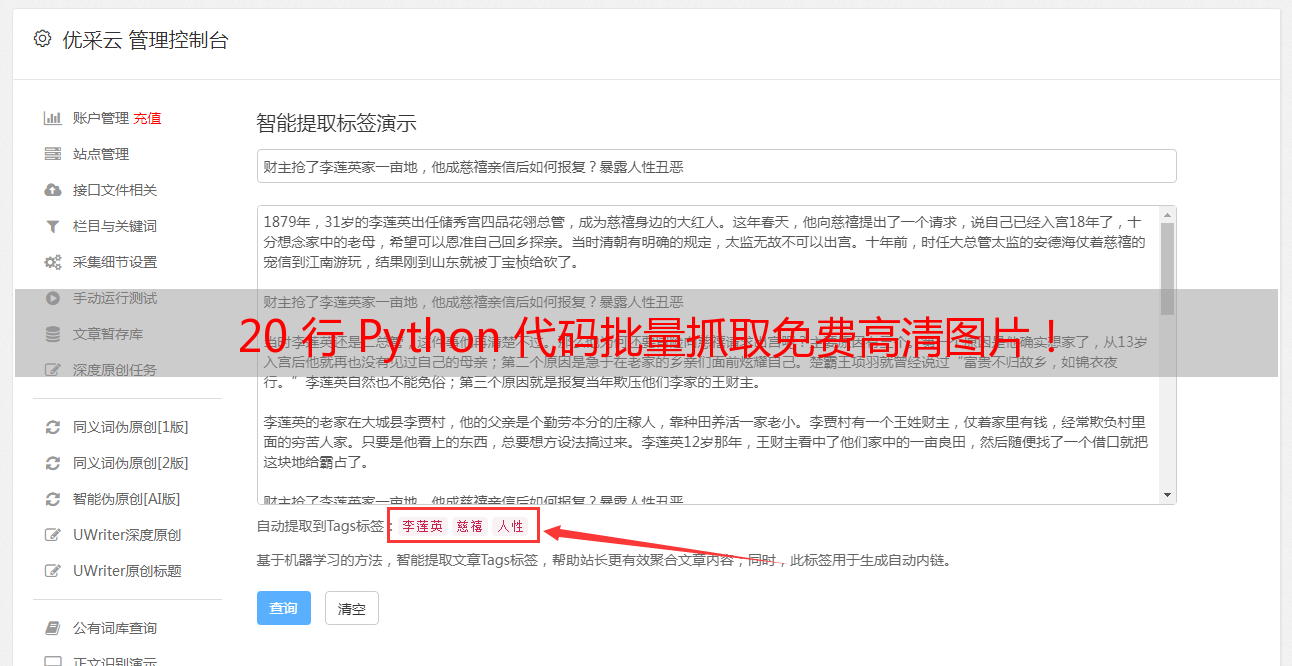The height and width of the screenshot is (666, 1292).
Task: Click the 智能提取标签演示 heading
Action: [x=336, y=124]
